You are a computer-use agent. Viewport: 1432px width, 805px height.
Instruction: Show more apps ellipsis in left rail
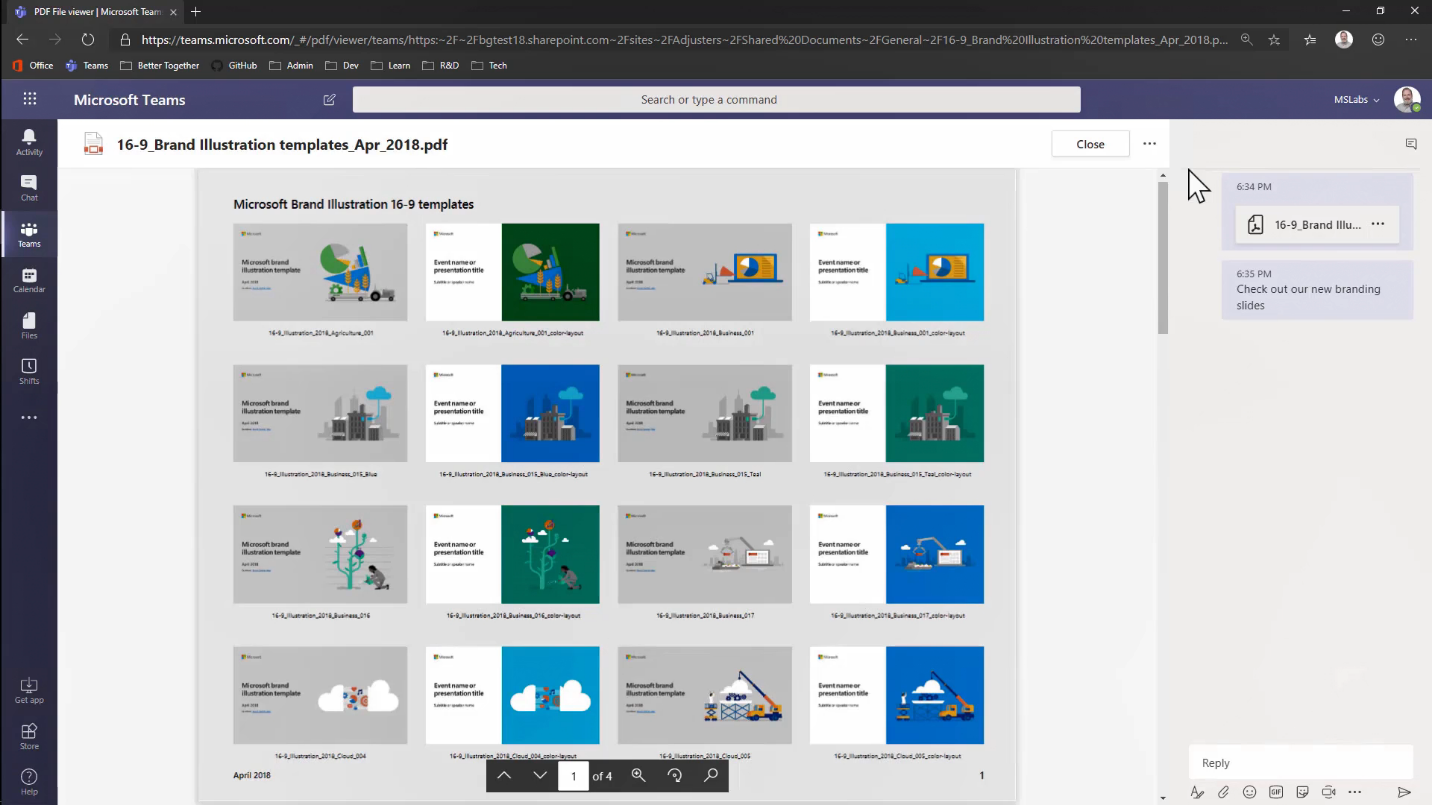(29, 418)
